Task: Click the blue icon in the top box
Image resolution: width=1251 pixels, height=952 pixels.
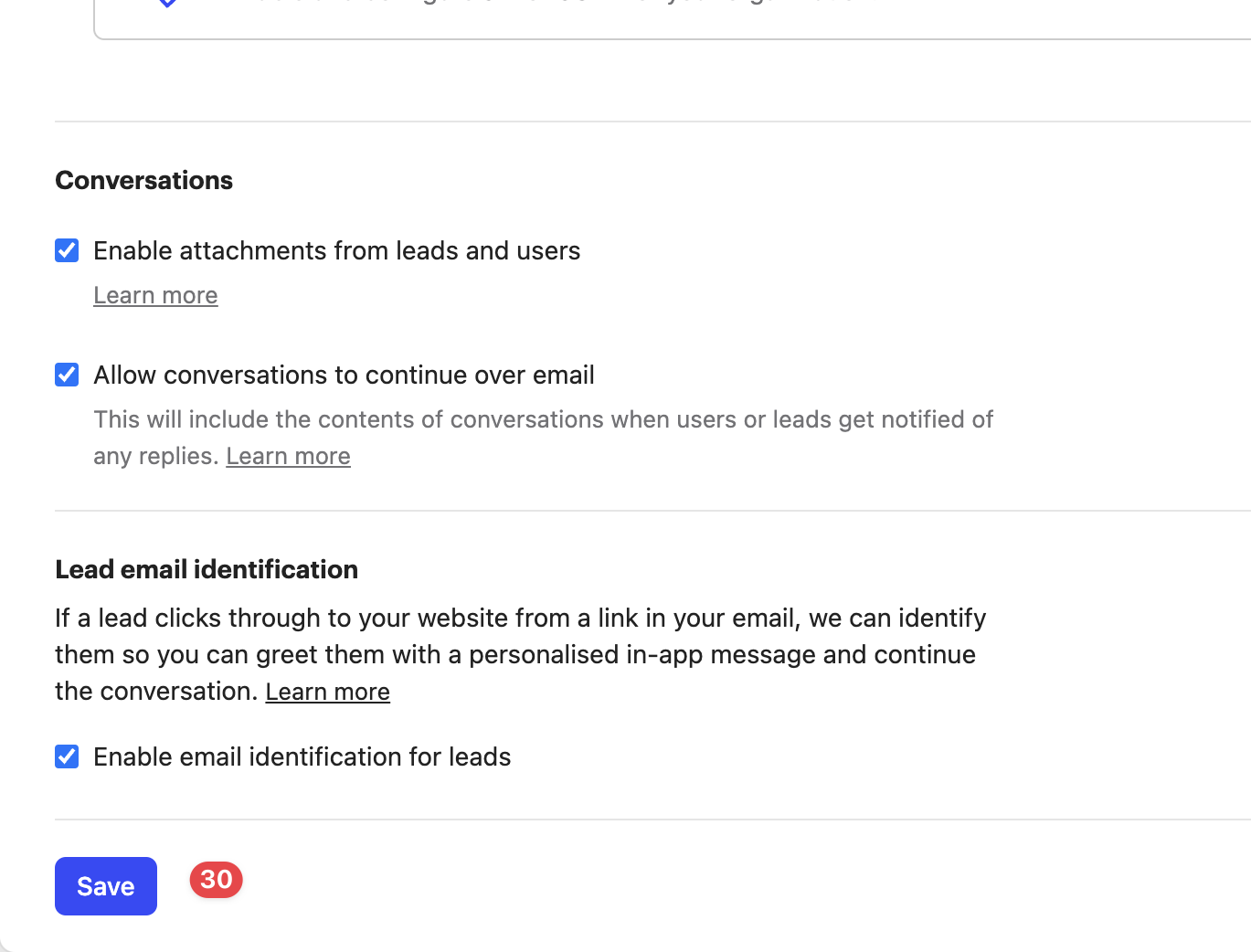Action: point(167,3)
